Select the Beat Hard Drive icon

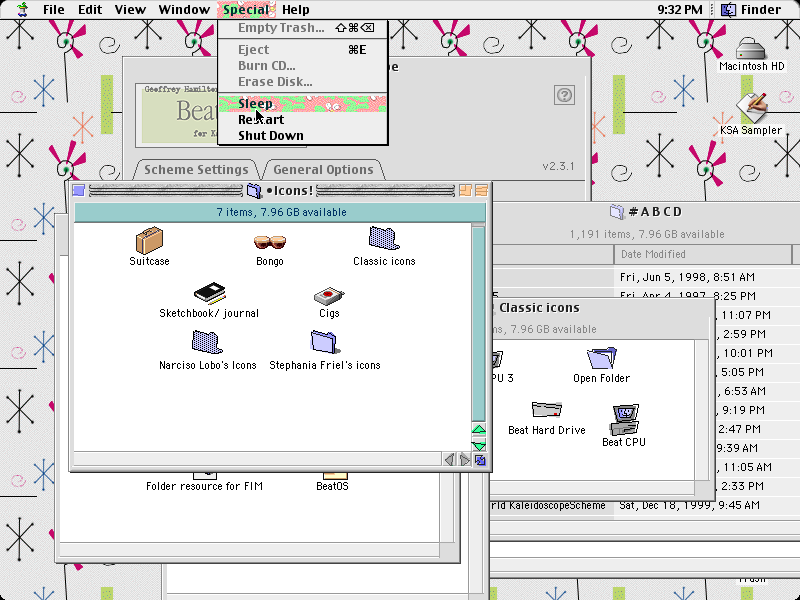click(x=546, y=410)
